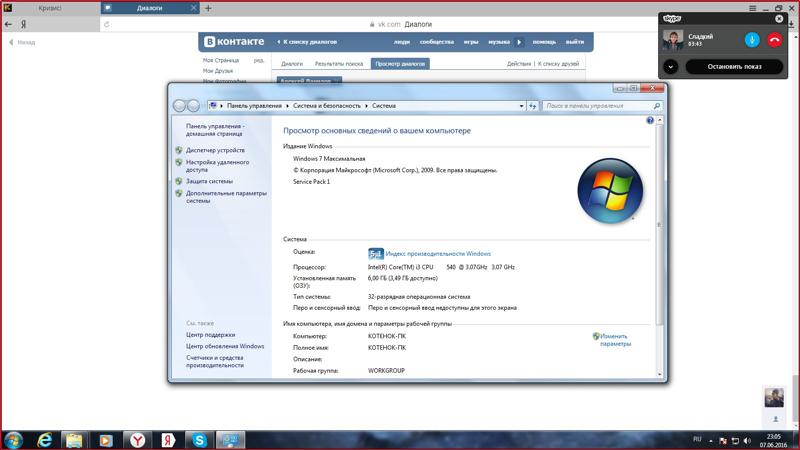Click Windows logo image in System window
800x450 pixels.
tap(610, 191)
